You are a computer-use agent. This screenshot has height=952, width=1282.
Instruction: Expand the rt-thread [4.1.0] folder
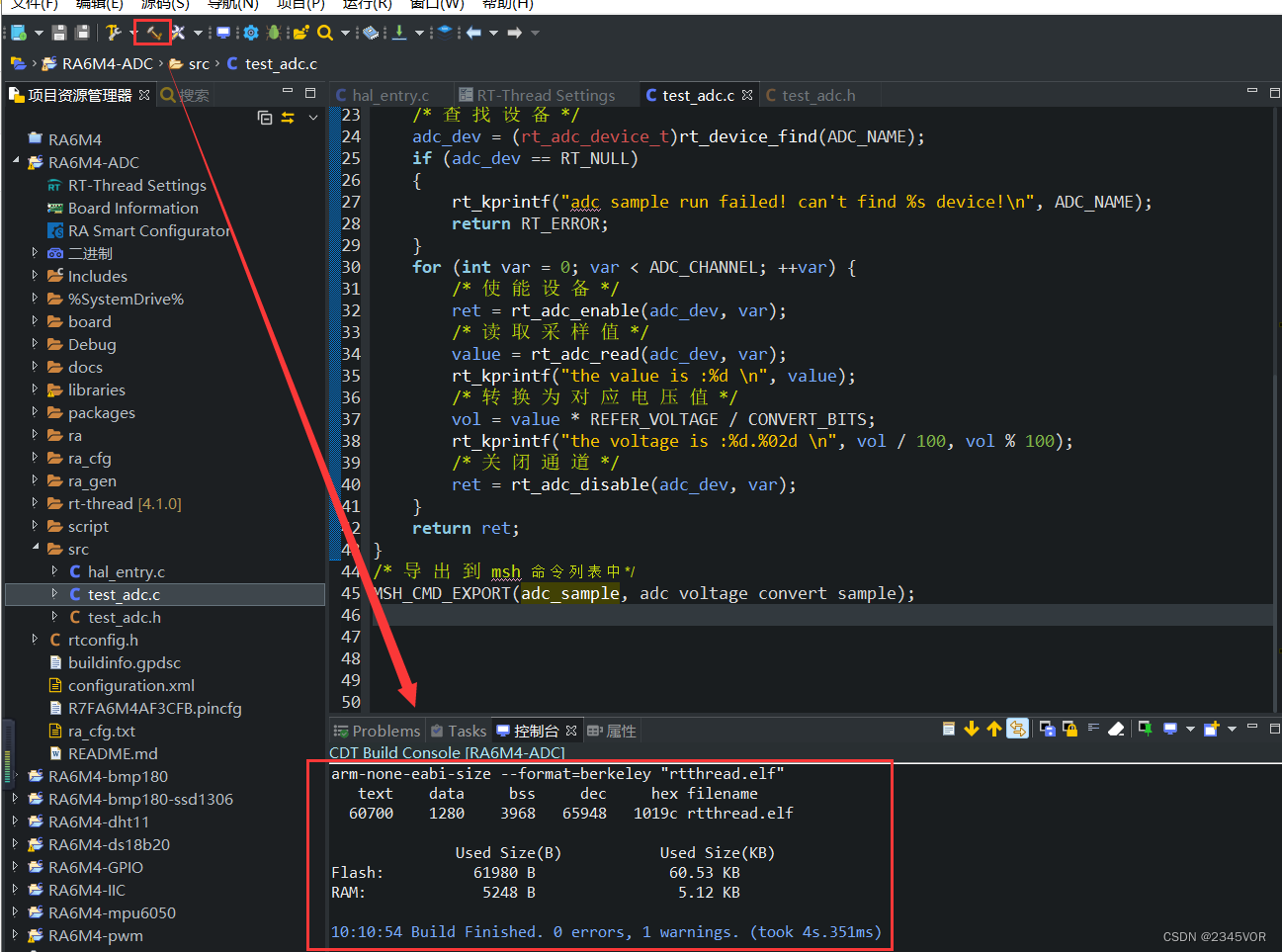click(35, 503)
